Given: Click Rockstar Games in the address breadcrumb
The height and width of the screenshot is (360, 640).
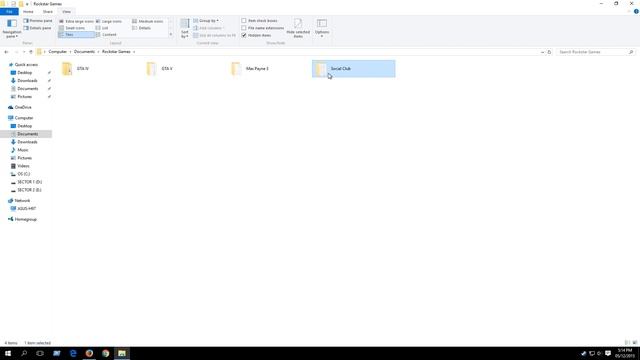Looking at the screenshot, I should pos(116,52).
